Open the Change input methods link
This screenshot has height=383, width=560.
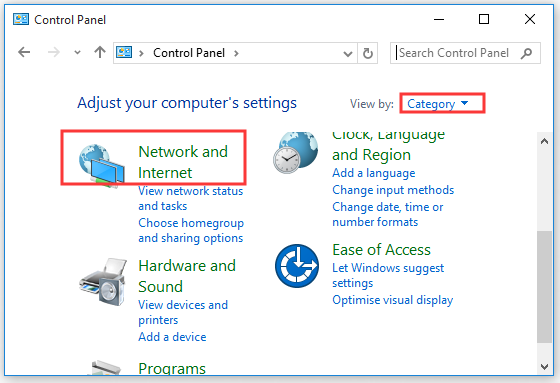393,190
